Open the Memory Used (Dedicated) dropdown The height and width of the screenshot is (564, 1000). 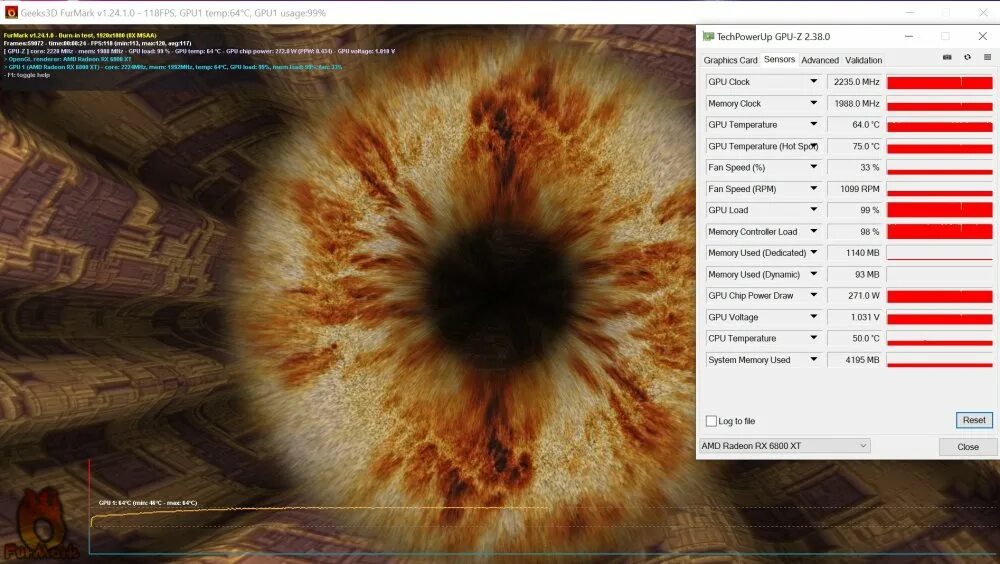point(814,253)
